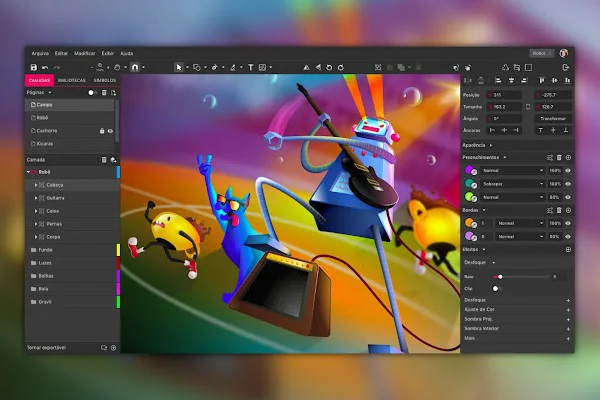
Task: Select the Pointer selection tool
Action: (x=178, y=67)
